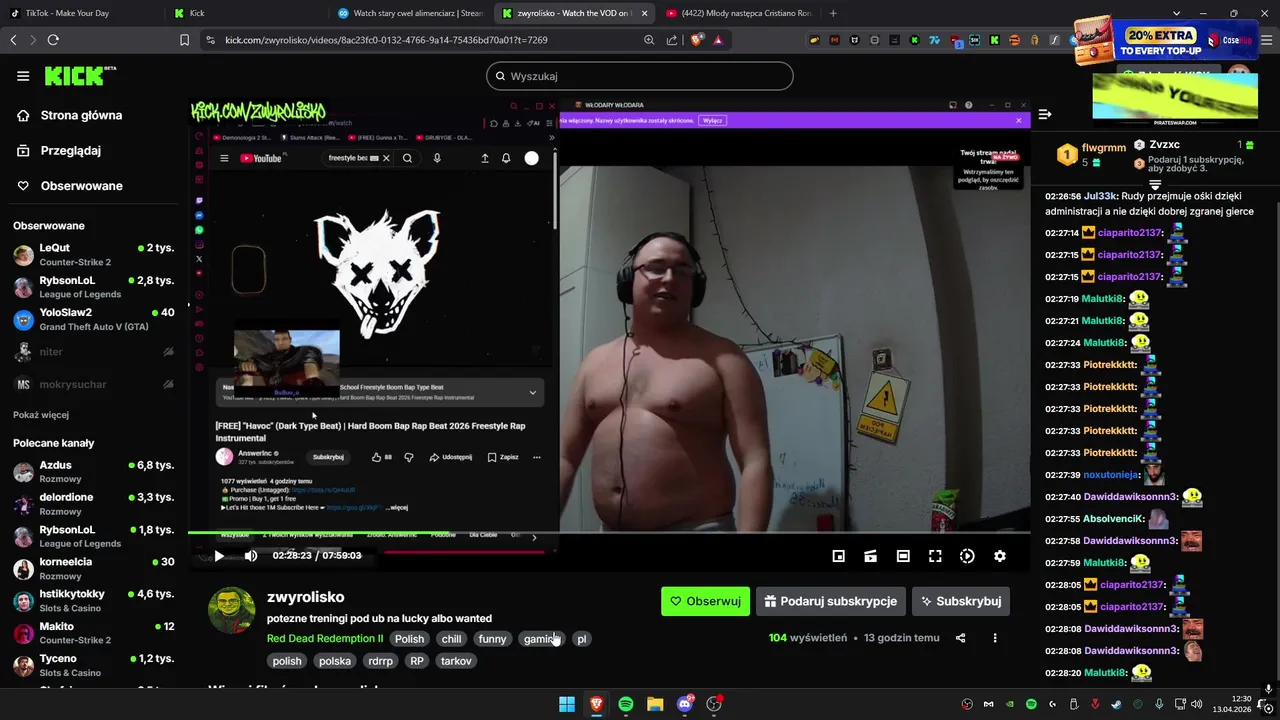Image resolution: width=1280 pixels, height=720 pixels.
Task: Open zoom magnifier in address bar
Action: pyautogui.click(x=649, y=40)
